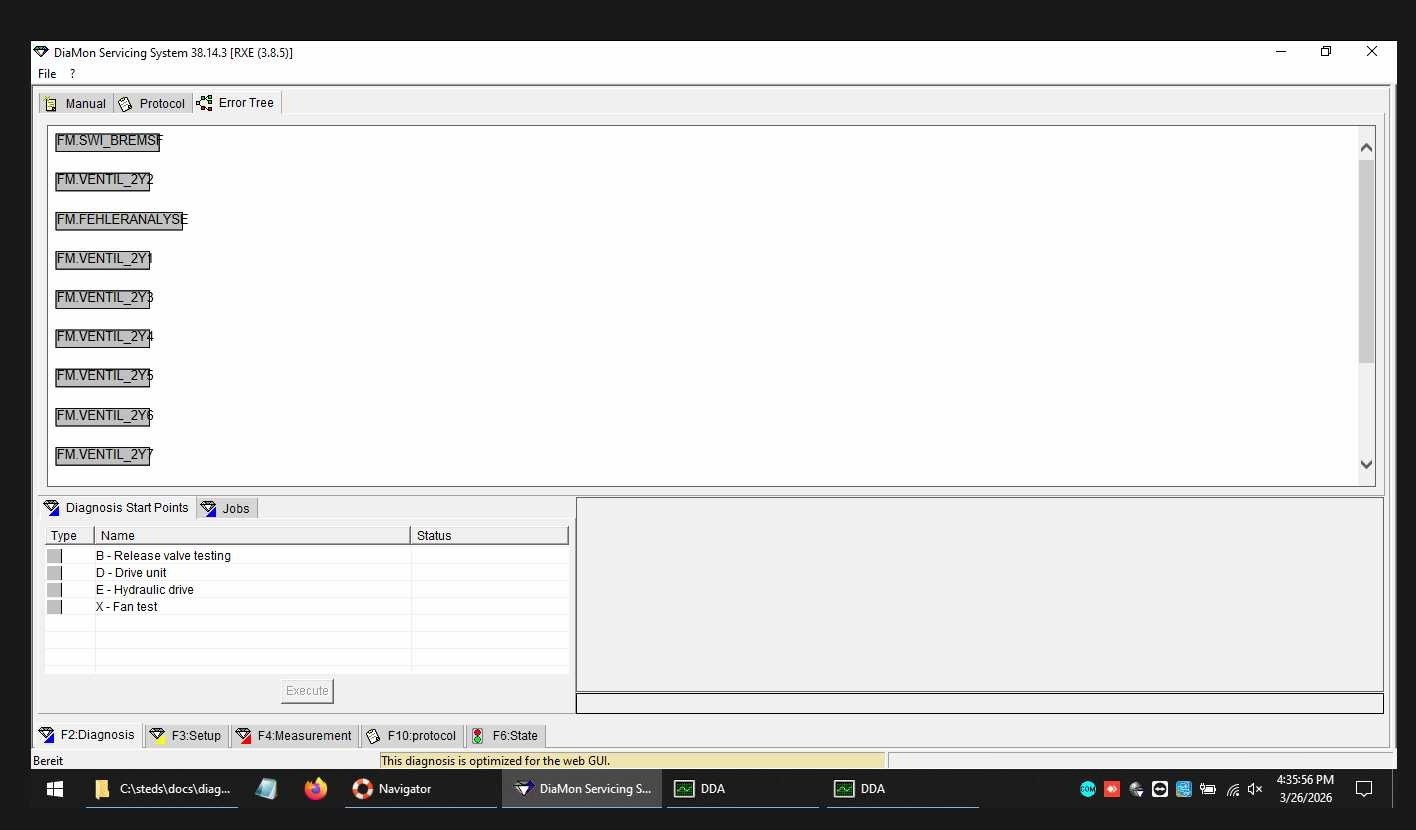Select node FM.VENTIL_2Y3

point(103,297)
